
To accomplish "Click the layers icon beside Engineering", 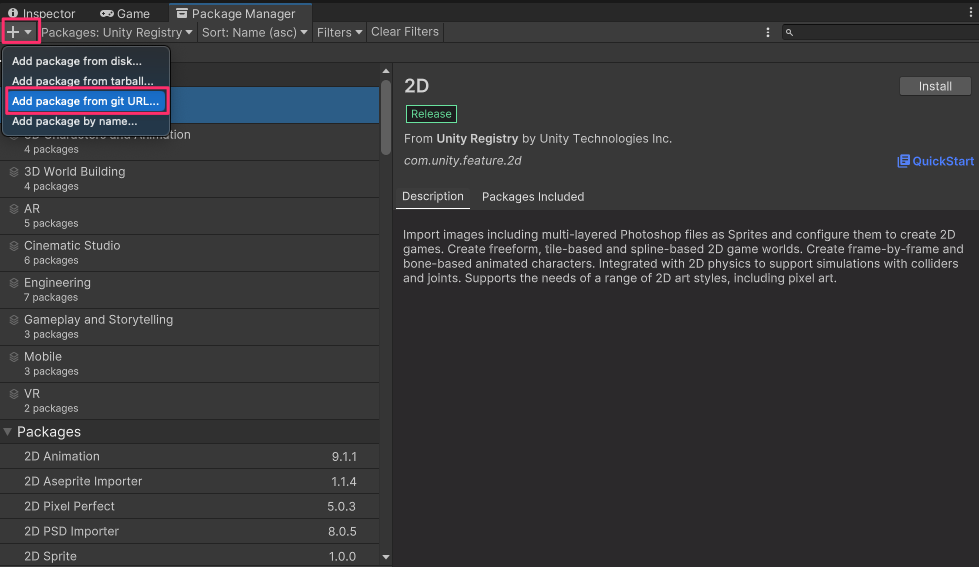I will click(x=14, y=283).
